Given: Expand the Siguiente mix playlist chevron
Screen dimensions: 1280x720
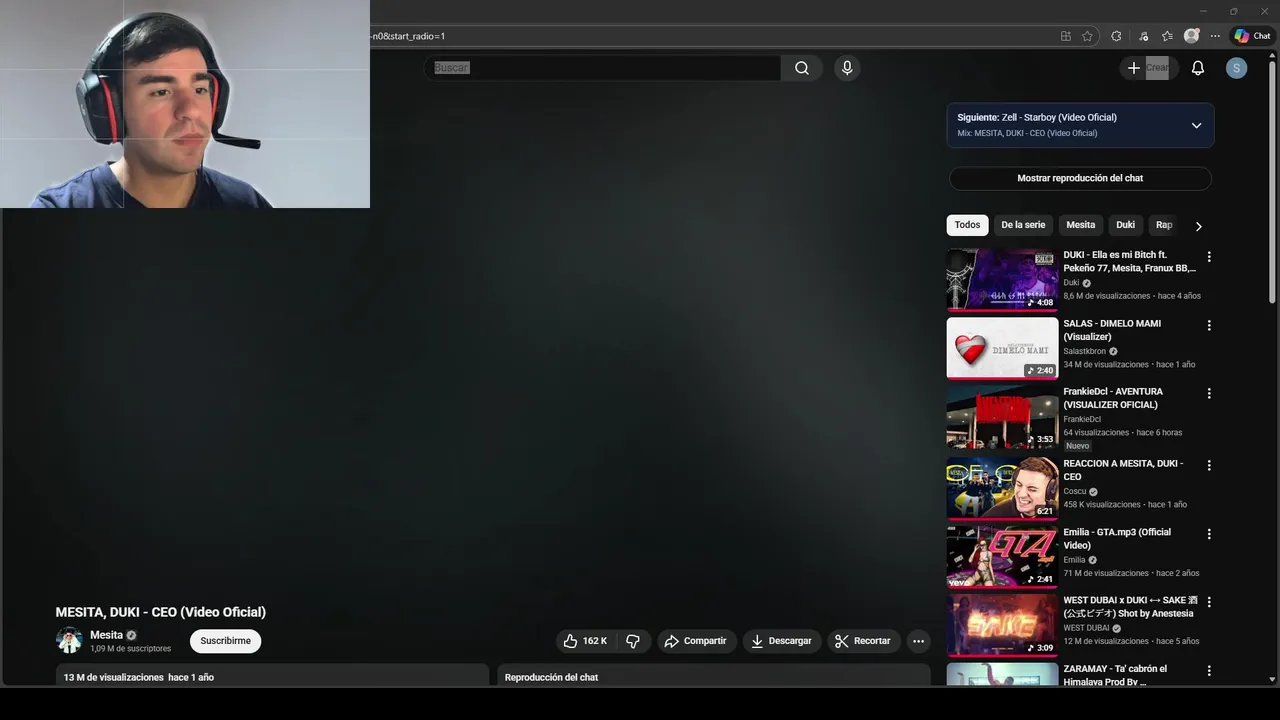Looking at the screenshot, I should point(1196,125).
